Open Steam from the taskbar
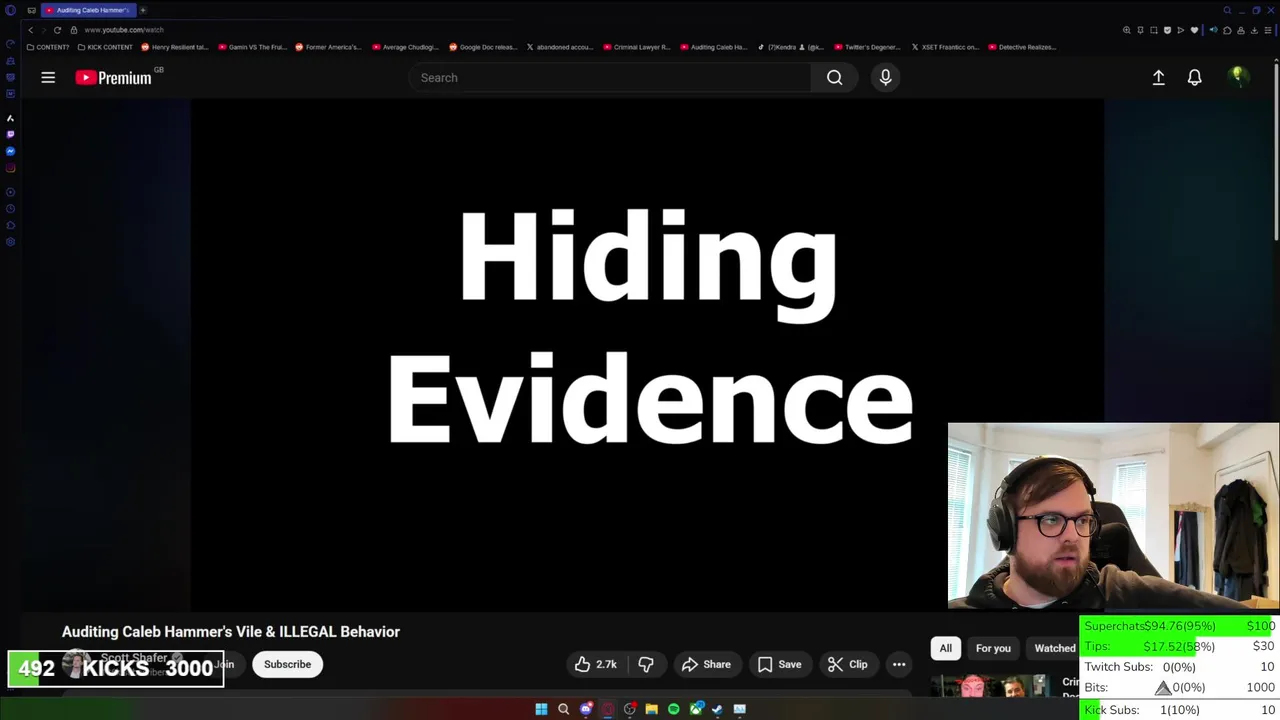1280x720 pixels. 717,709
